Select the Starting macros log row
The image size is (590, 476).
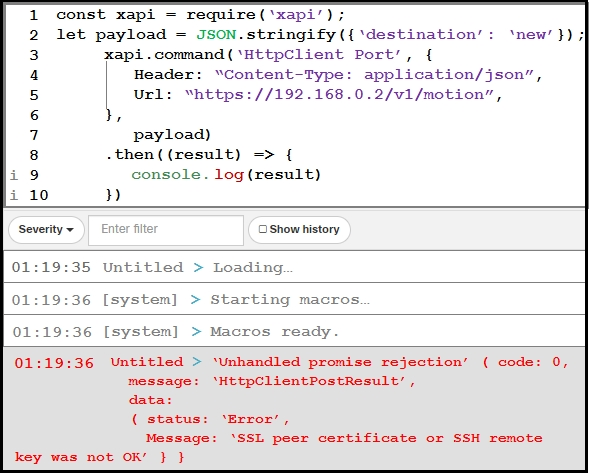pos(295,299)
